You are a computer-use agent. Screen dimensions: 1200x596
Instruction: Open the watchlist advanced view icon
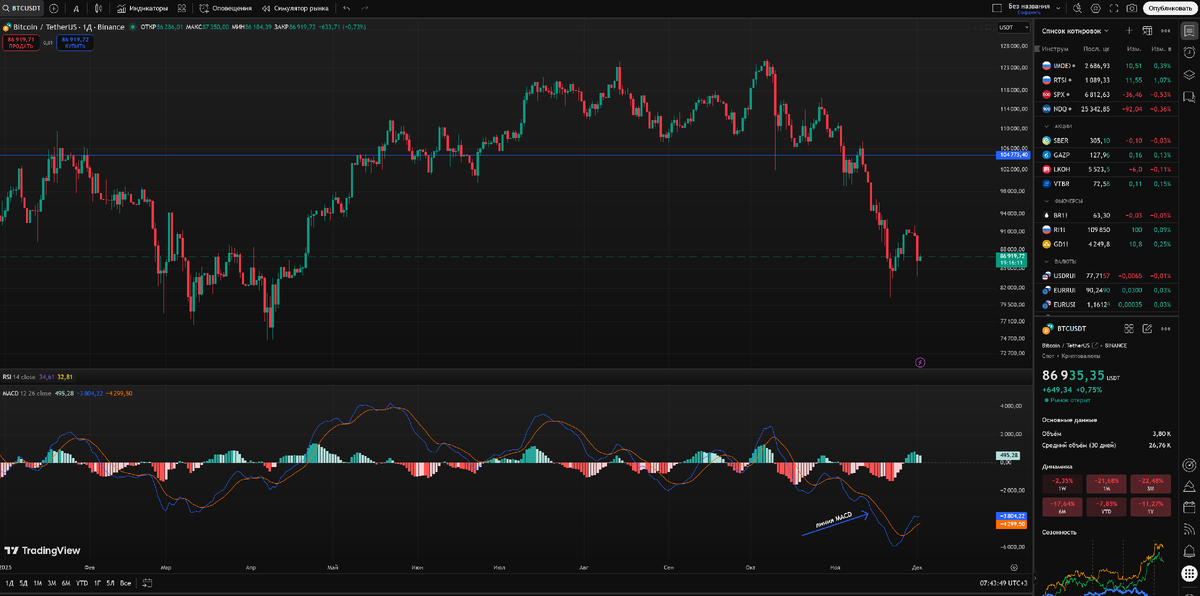[1147, 31]
